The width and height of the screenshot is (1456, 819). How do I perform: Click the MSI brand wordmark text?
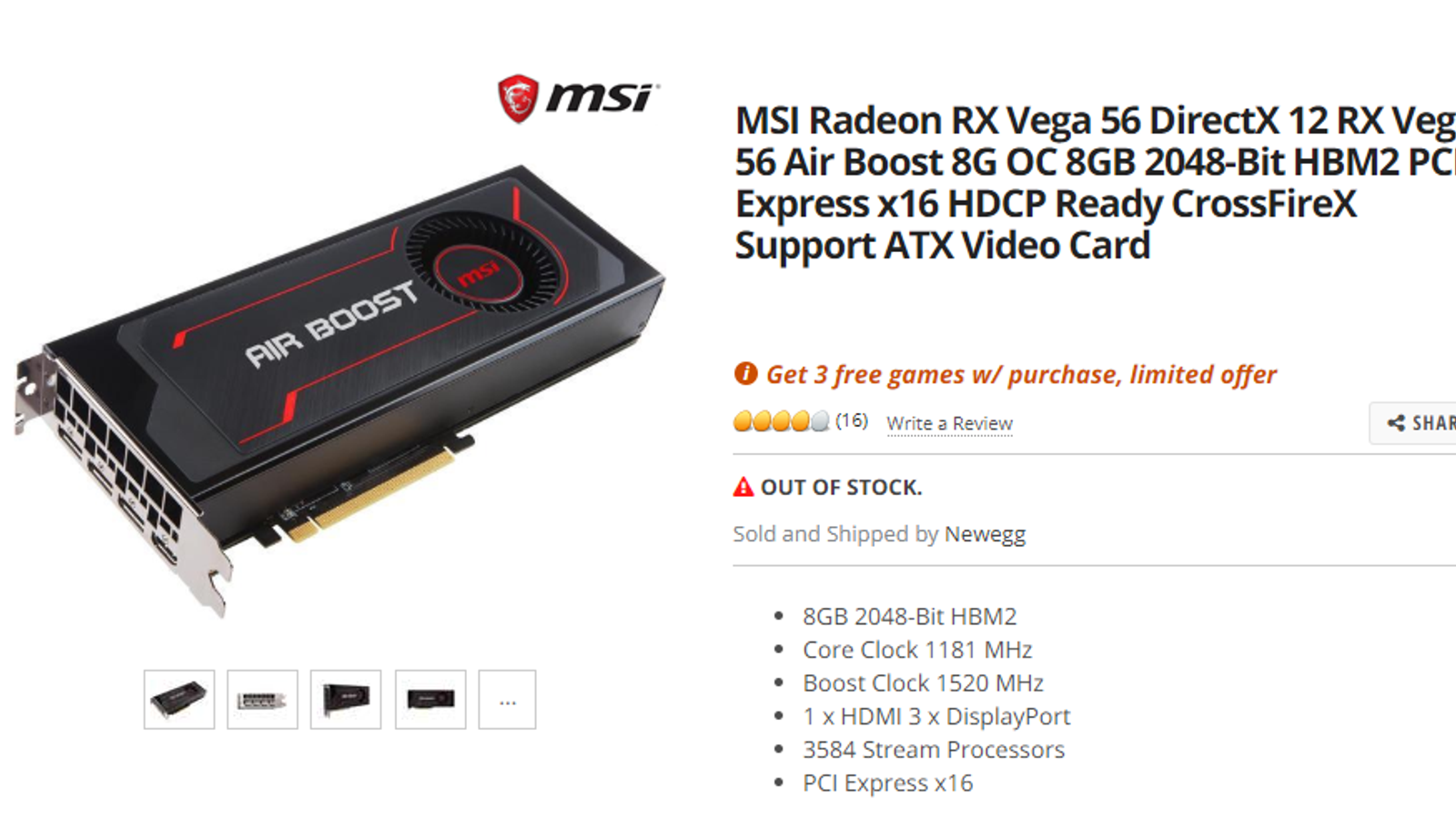pos(602,96)
